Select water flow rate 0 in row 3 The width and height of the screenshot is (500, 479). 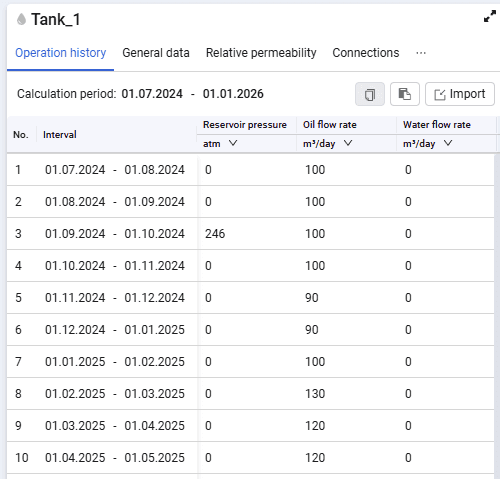click(445, 234)
